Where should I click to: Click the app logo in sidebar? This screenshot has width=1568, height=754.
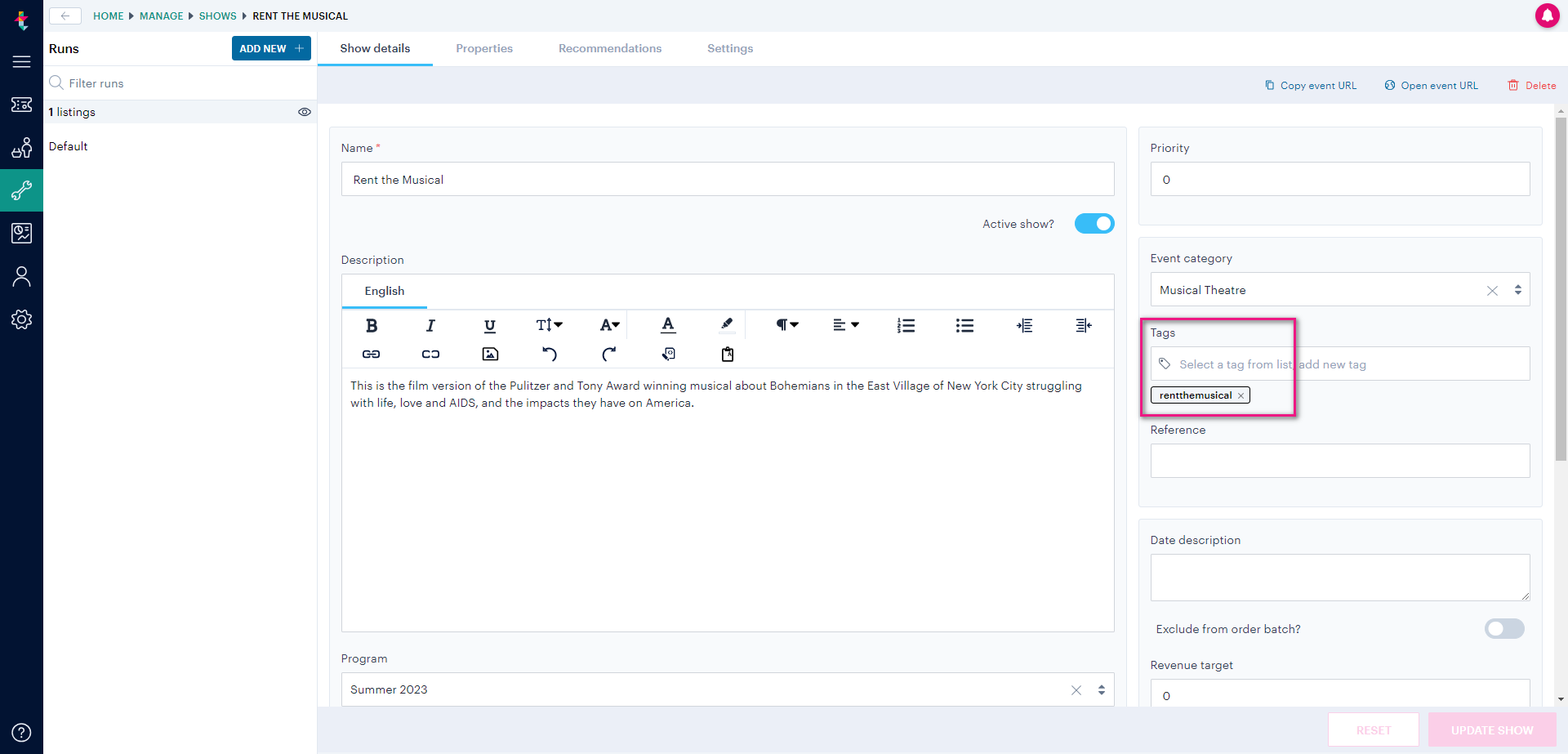22,20
